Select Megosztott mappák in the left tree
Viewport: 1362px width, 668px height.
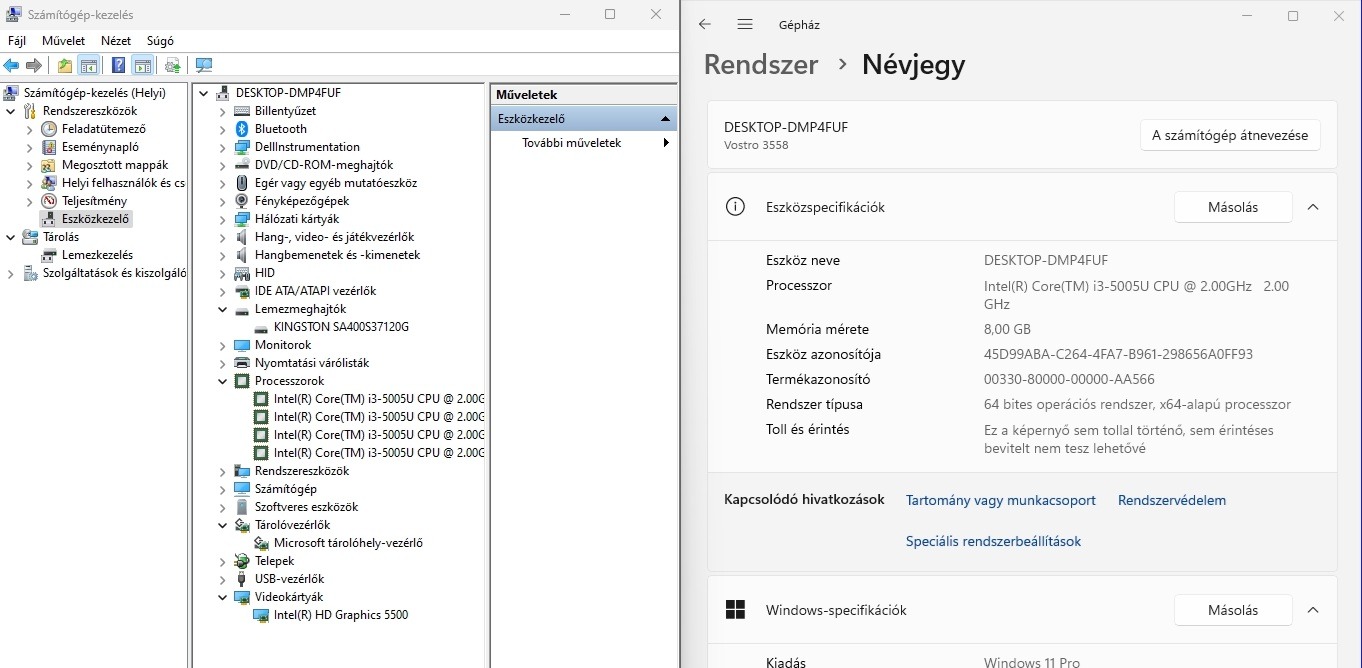click(115, 165)
